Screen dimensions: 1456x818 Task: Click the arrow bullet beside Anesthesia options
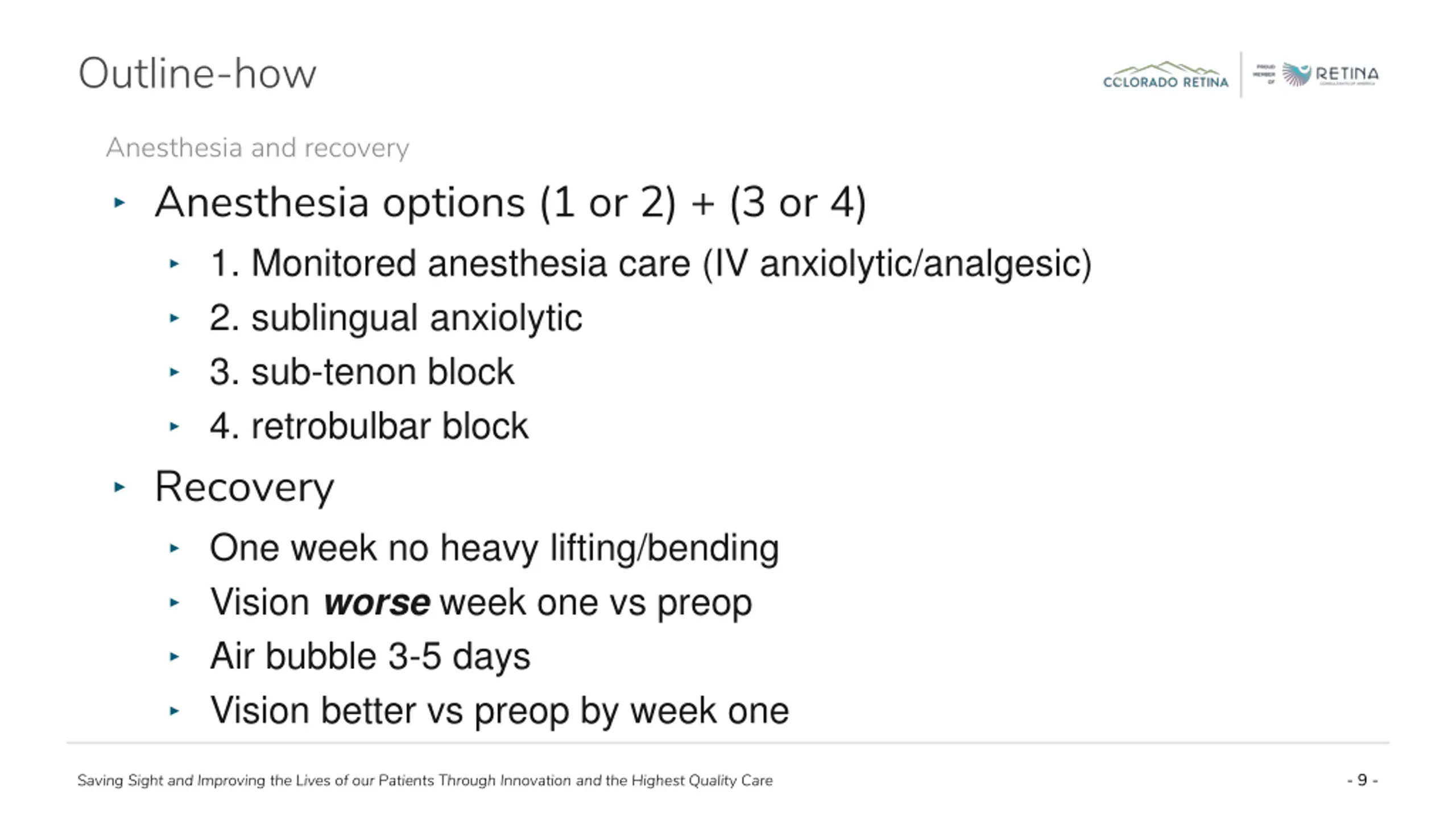click(x=119, y=203)
